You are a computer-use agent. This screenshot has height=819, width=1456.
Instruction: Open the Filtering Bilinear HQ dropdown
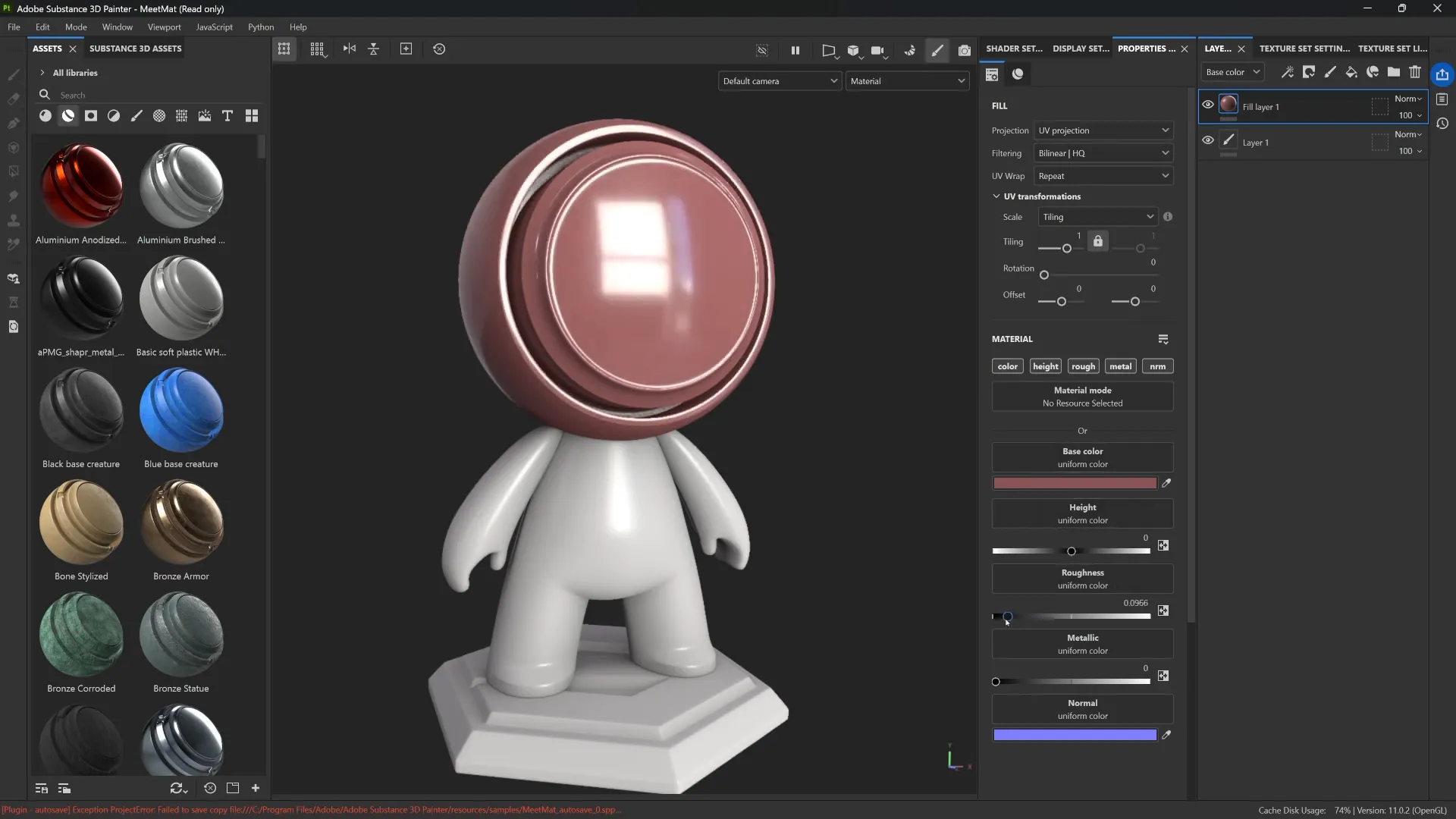pos(1103,153)
